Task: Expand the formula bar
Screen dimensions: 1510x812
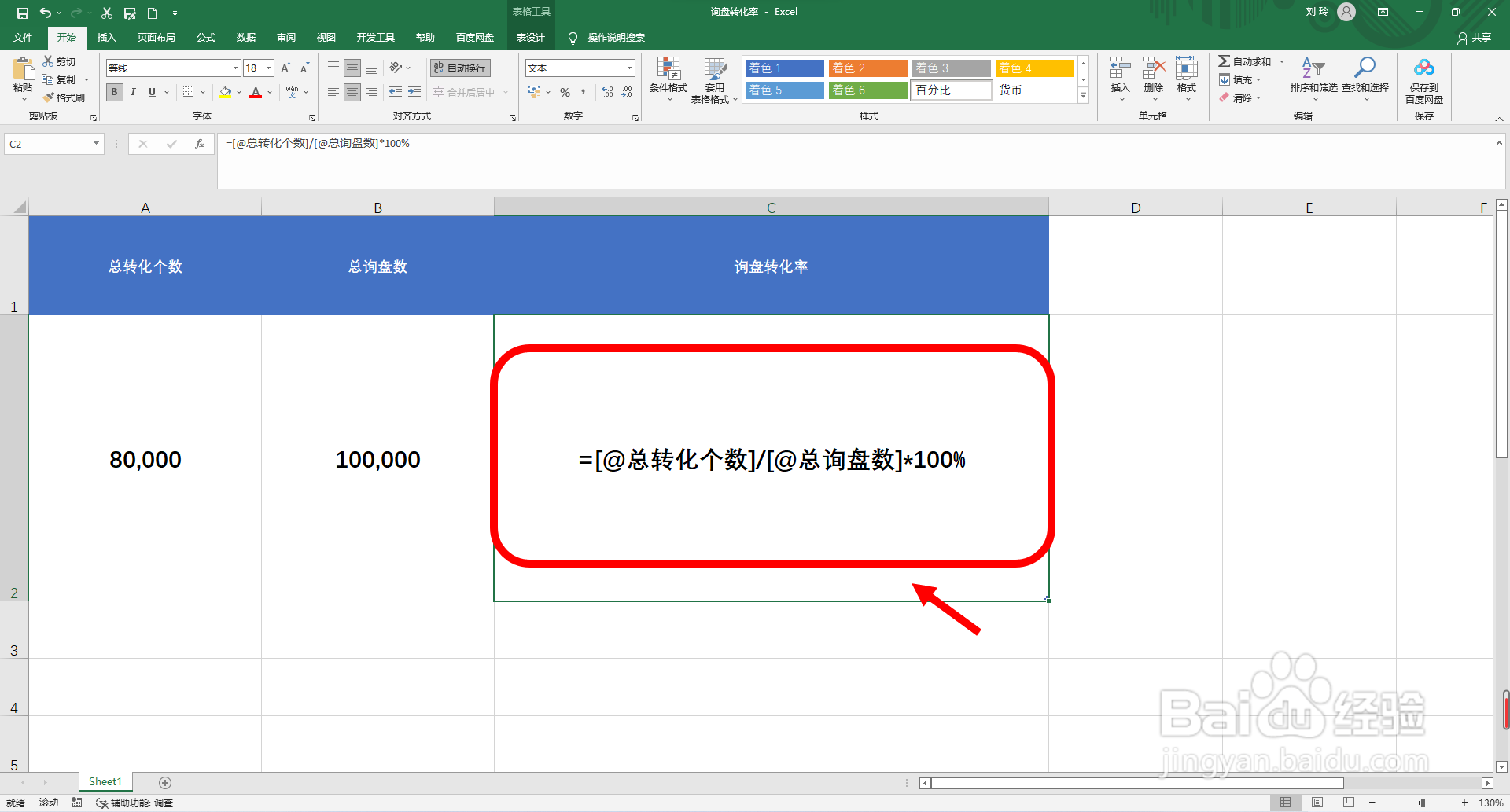Action: click(x=1499, y=143)
